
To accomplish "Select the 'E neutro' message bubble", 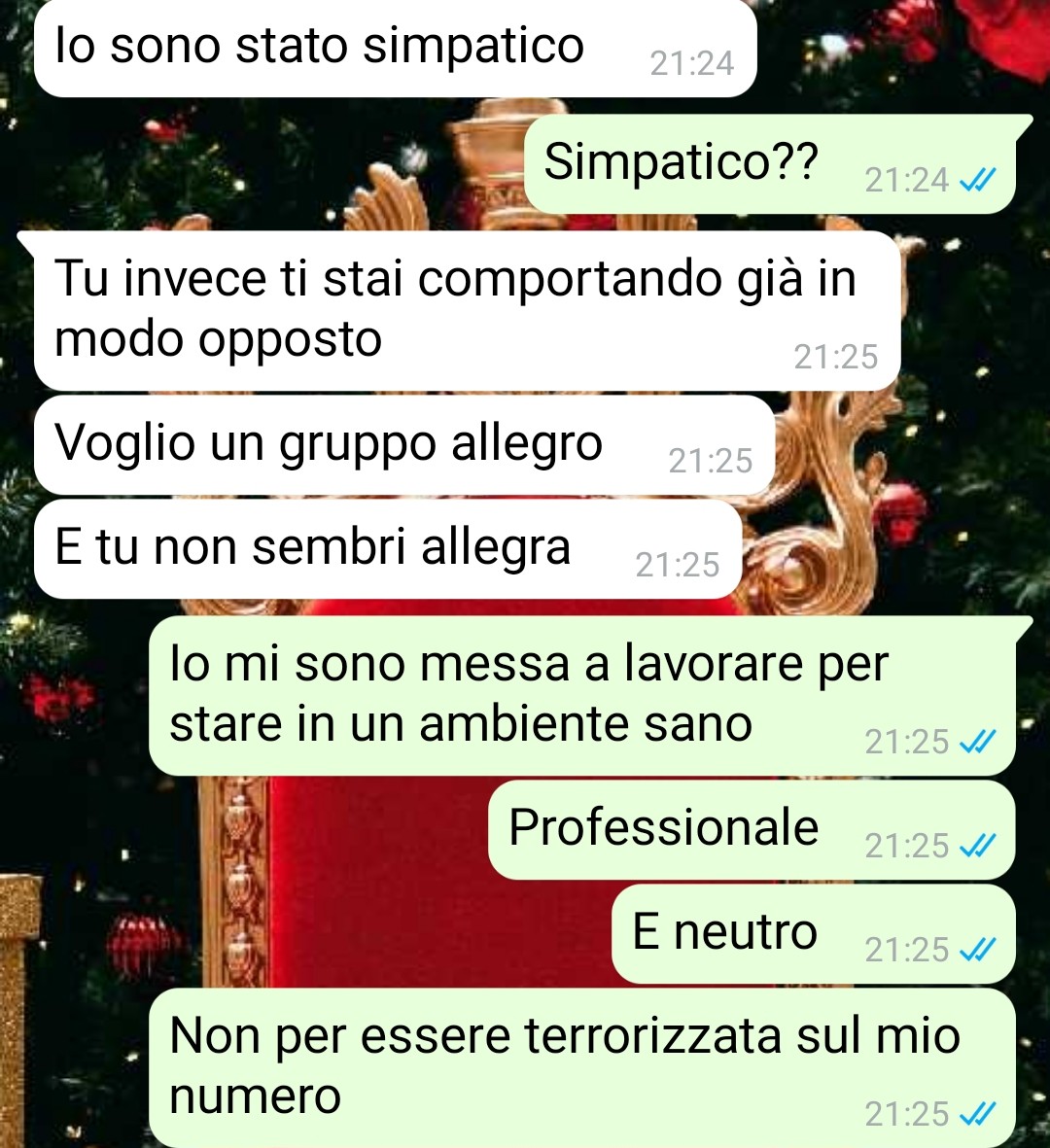I will click(x=814, y=933).
